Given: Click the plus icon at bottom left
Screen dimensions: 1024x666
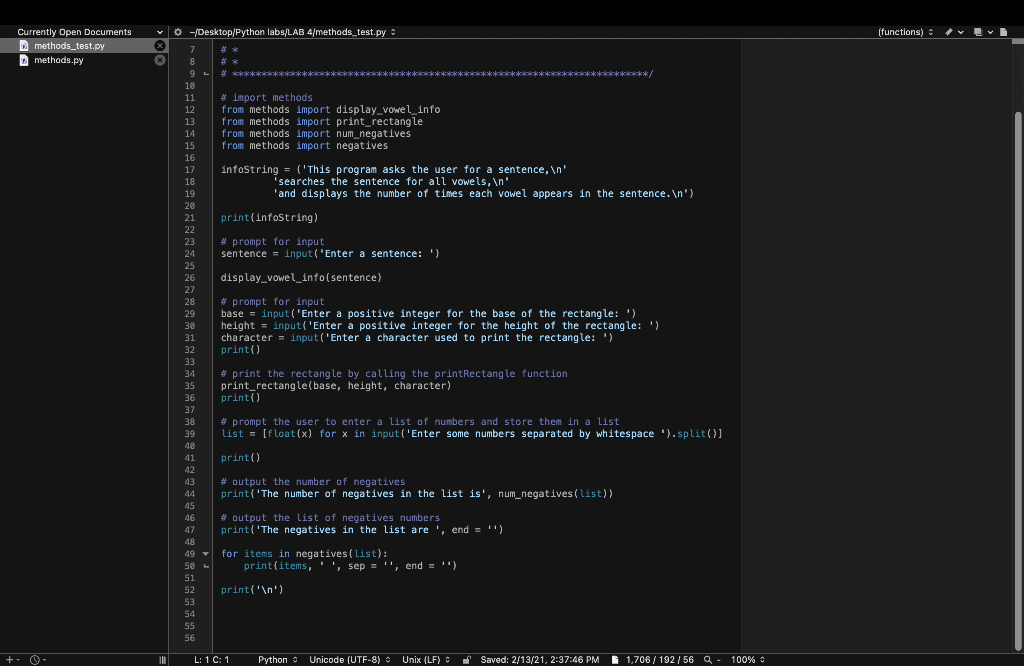Looking at the screenshot, I should (9, 659).
